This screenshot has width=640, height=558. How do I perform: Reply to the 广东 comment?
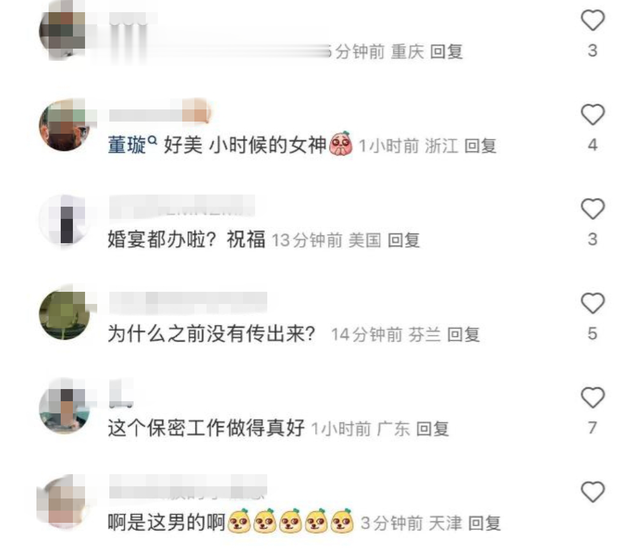coord(433,429)
